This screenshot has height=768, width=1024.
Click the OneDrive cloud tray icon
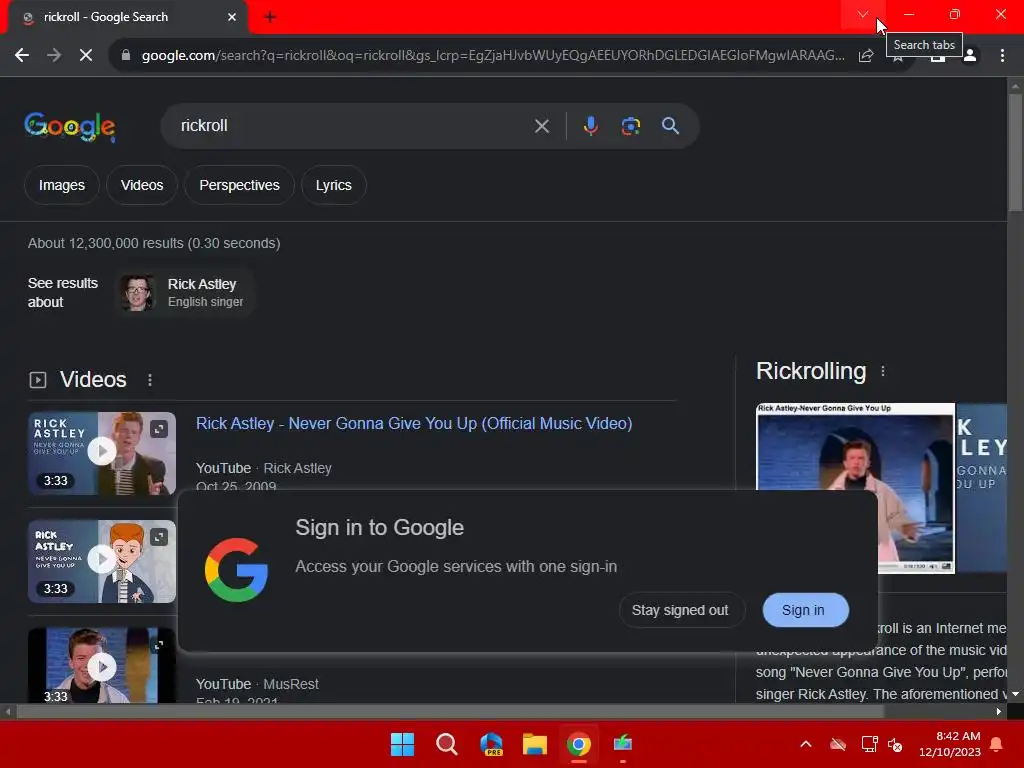tap(839, 744)
